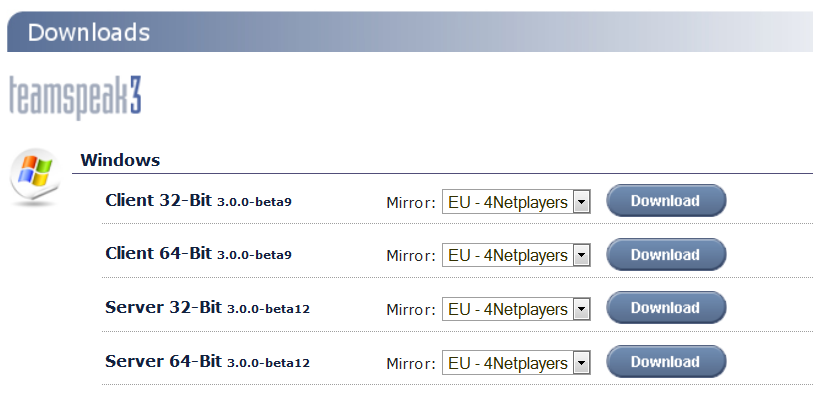Open Mirror dropdown for Server 64-Bit
This screenshot has width=813, height=395.
[x=516, y=363]
